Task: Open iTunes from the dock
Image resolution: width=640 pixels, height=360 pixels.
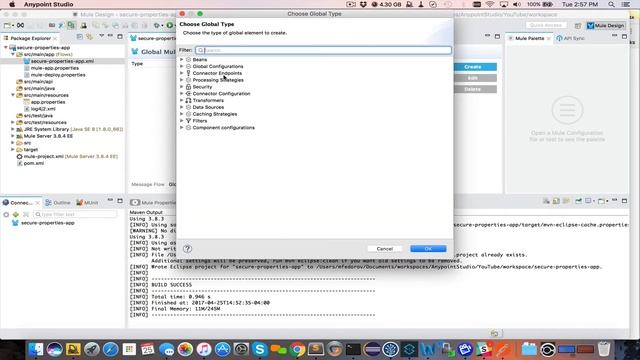Action: click(x=204, y=349)
